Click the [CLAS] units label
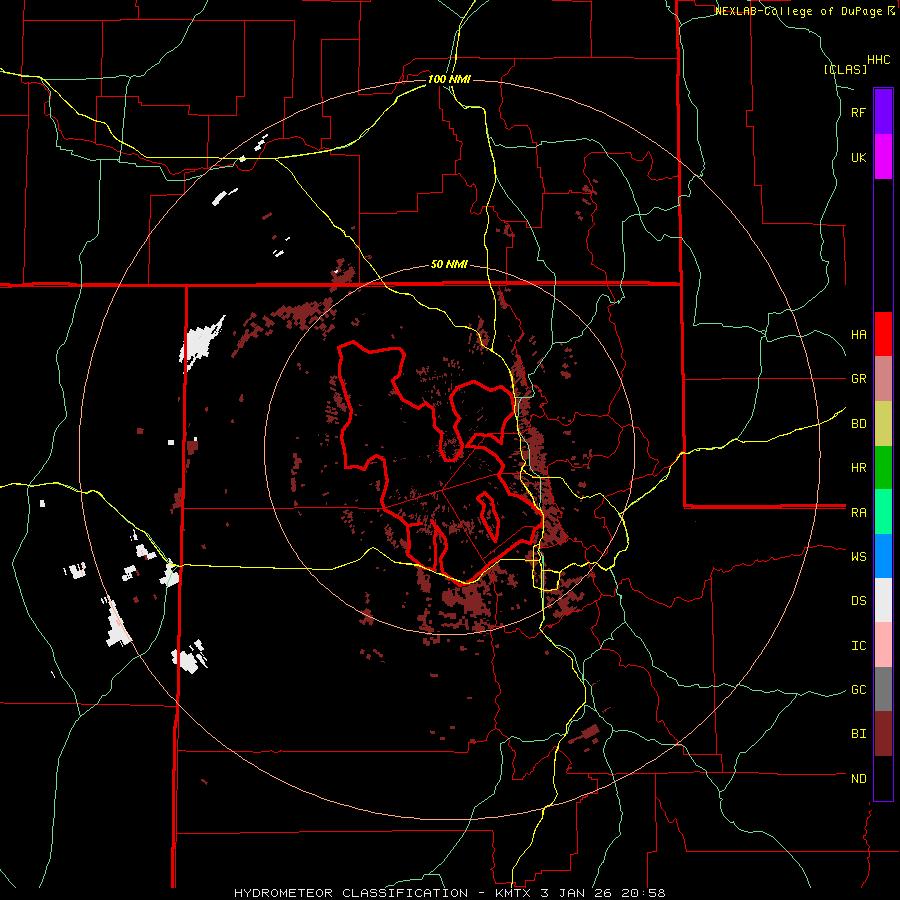This screenshot has width=900, height=900. click(845, 69)
